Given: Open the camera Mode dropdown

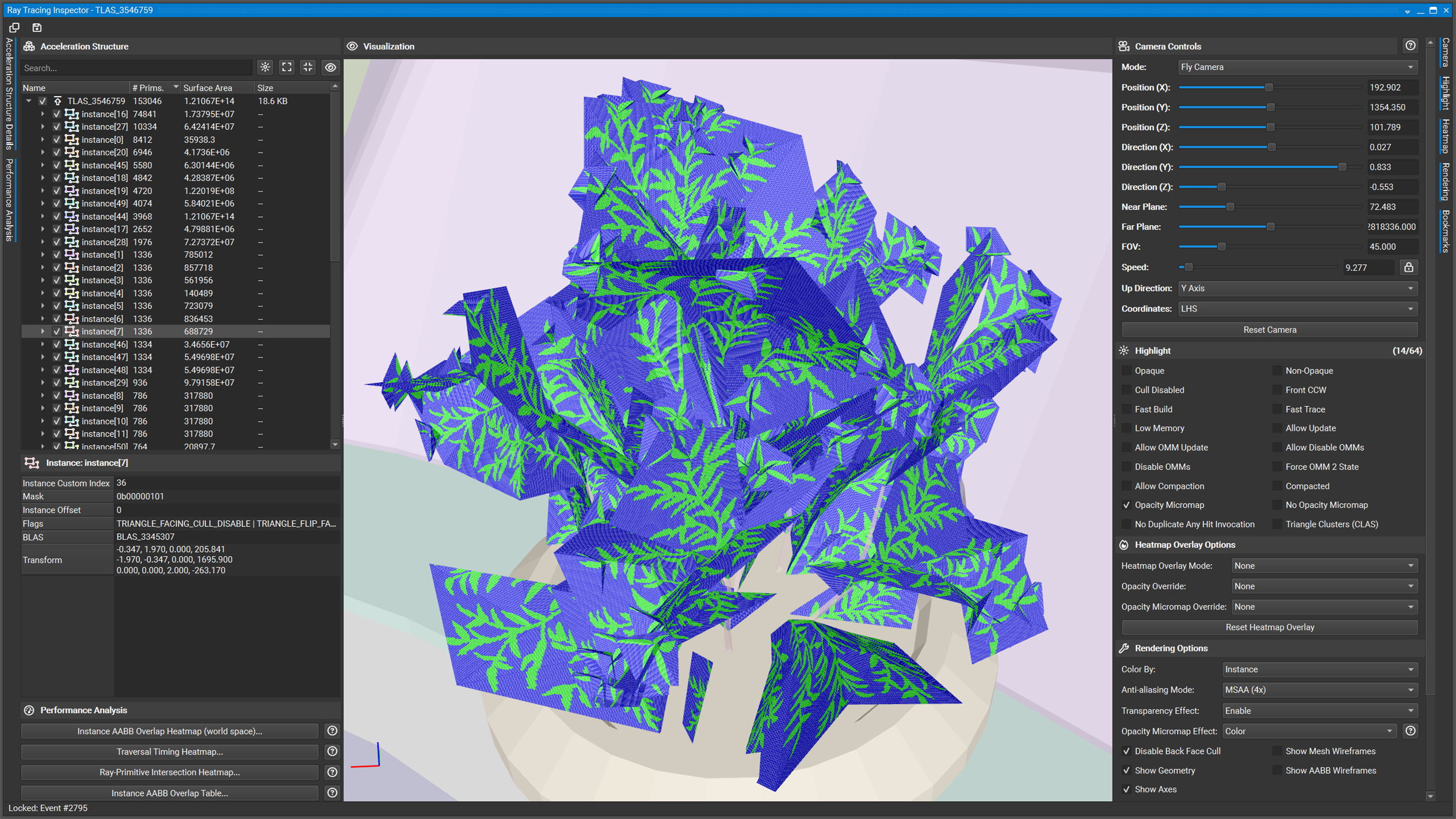Looking at the screenshot, I should pyautogui.click(x=1297, y=67).
